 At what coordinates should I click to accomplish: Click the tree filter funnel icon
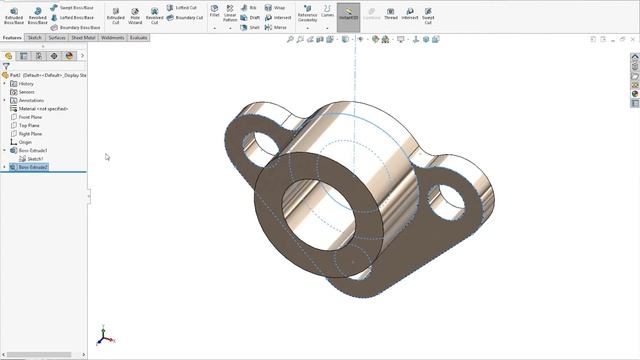(x=6, y=66)
